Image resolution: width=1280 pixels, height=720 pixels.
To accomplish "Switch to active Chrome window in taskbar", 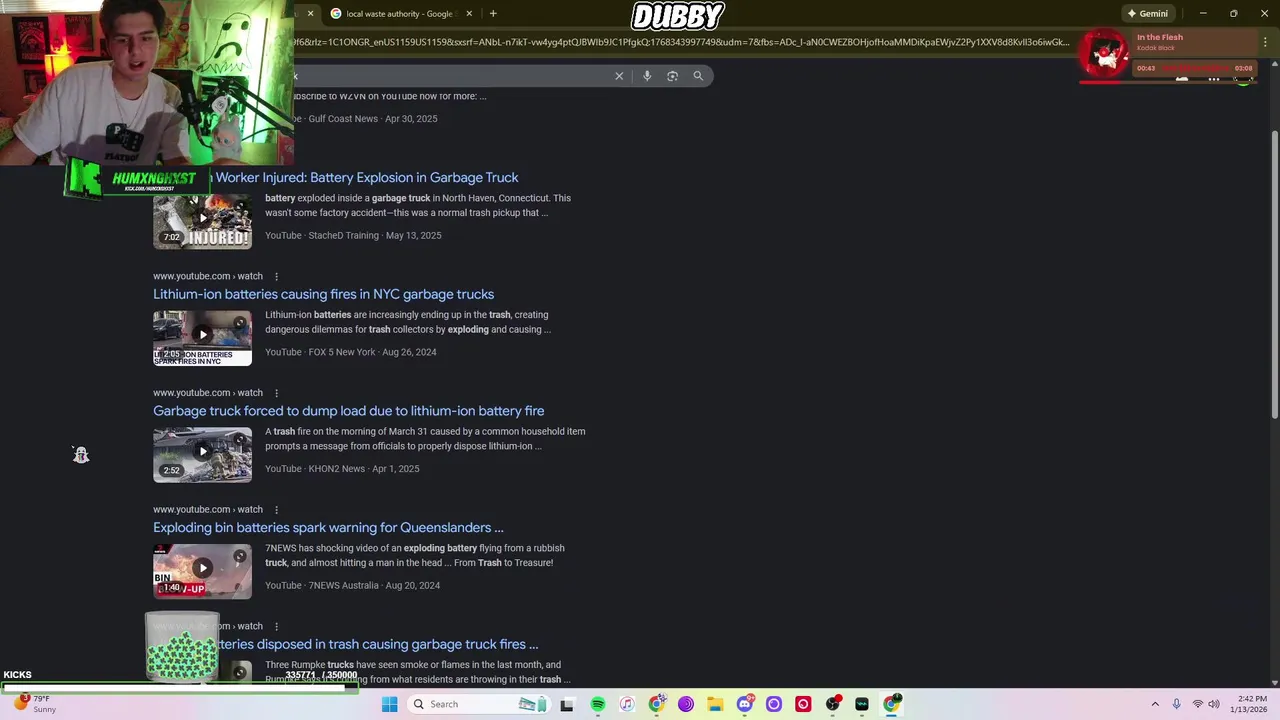I will [892, 704].
